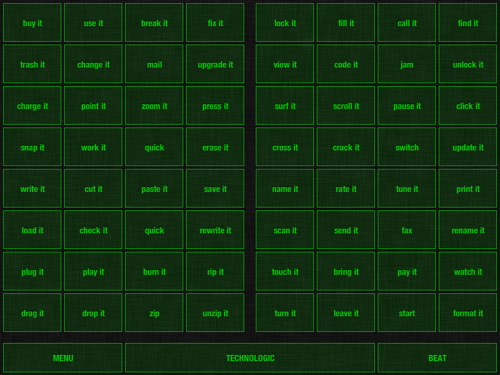Trigger the 'play it' pad
The width and height of the screenshot is (500, 375).
point(93,272)
